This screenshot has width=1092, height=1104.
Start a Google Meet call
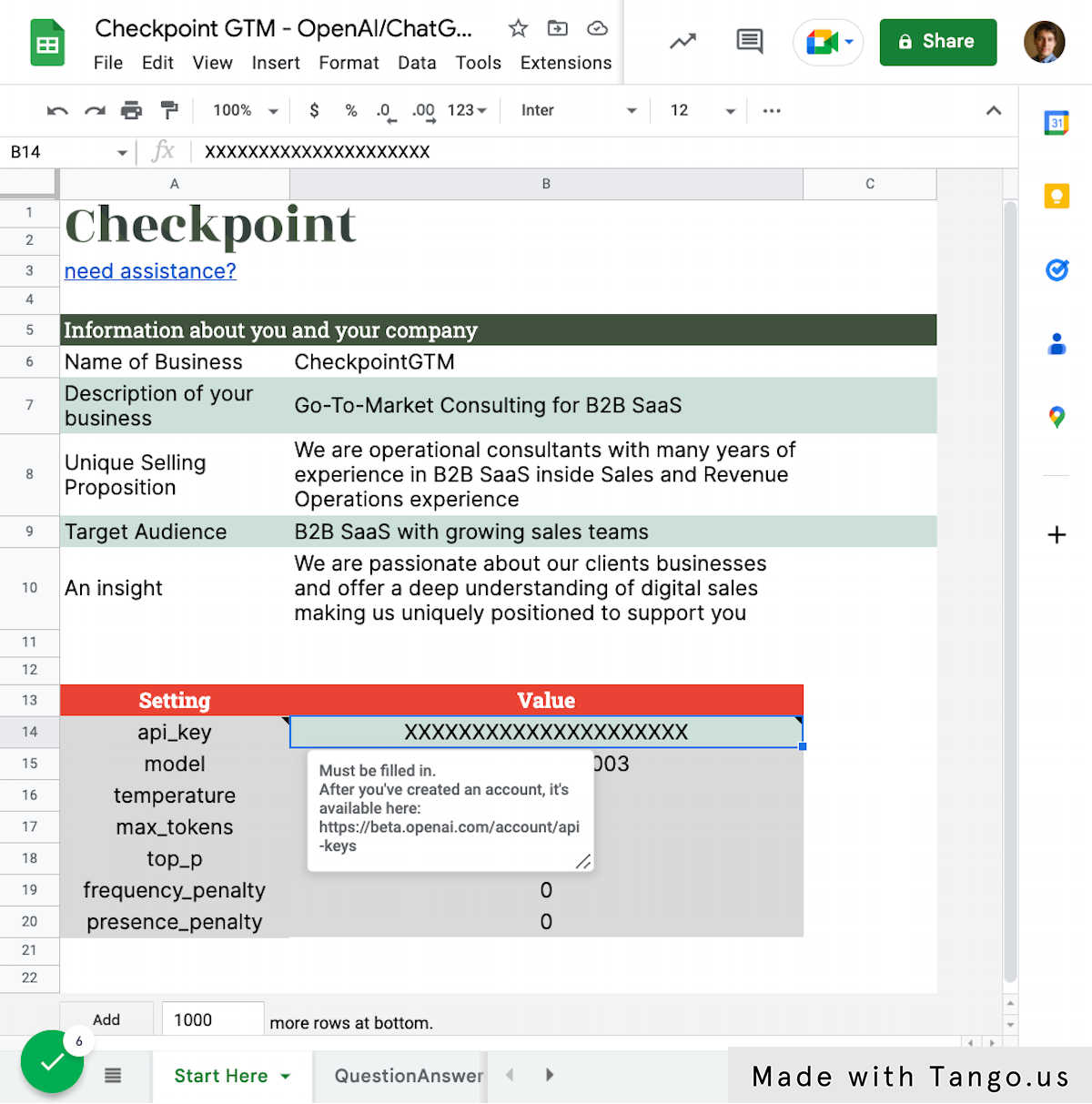823,42
